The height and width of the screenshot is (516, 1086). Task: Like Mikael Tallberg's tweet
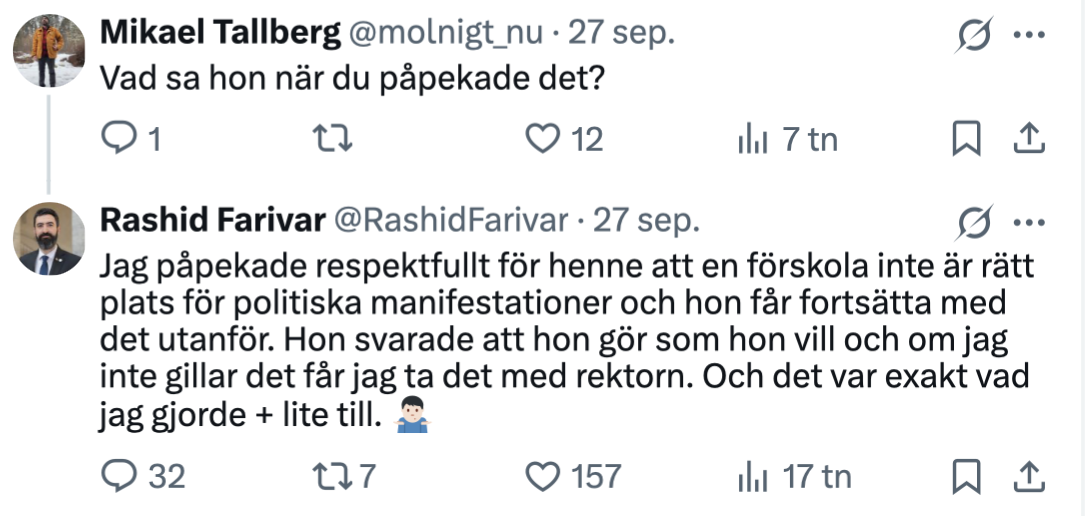[543, 139]
